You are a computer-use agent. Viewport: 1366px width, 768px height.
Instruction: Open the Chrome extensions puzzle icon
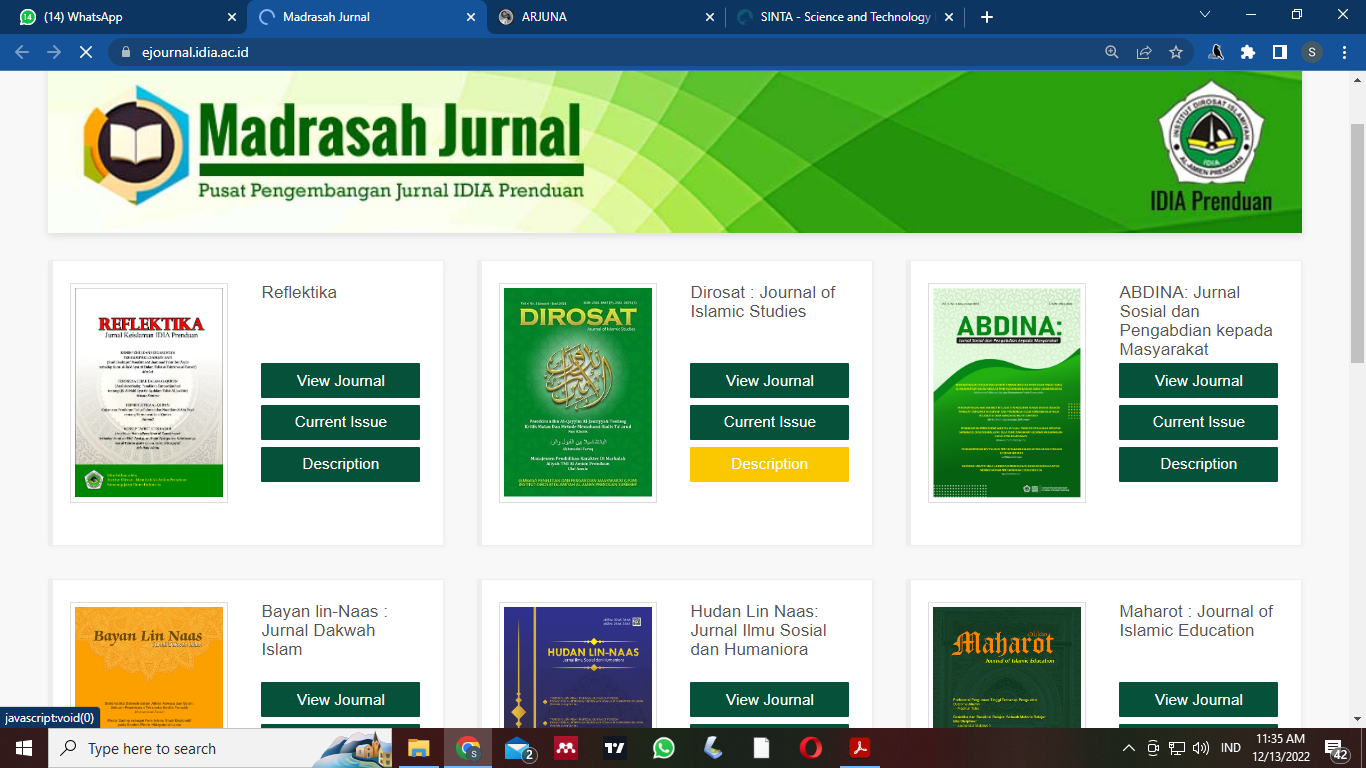pos(1247,52)
